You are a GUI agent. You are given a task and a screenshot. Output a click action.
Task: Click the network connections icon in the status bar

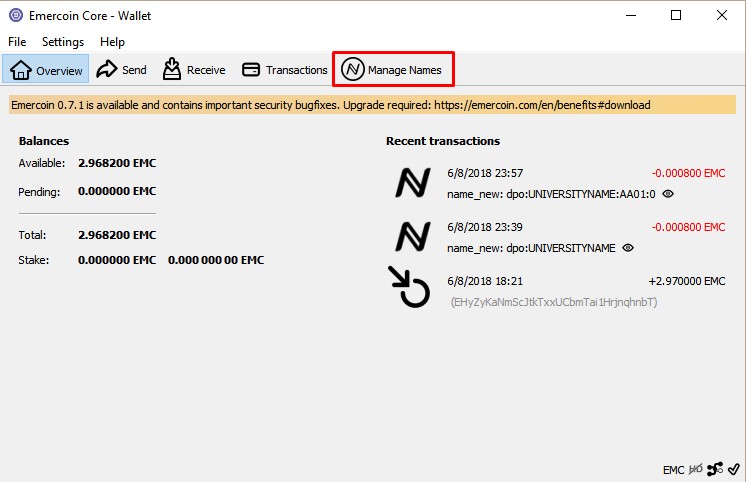(x=715, y=469)
